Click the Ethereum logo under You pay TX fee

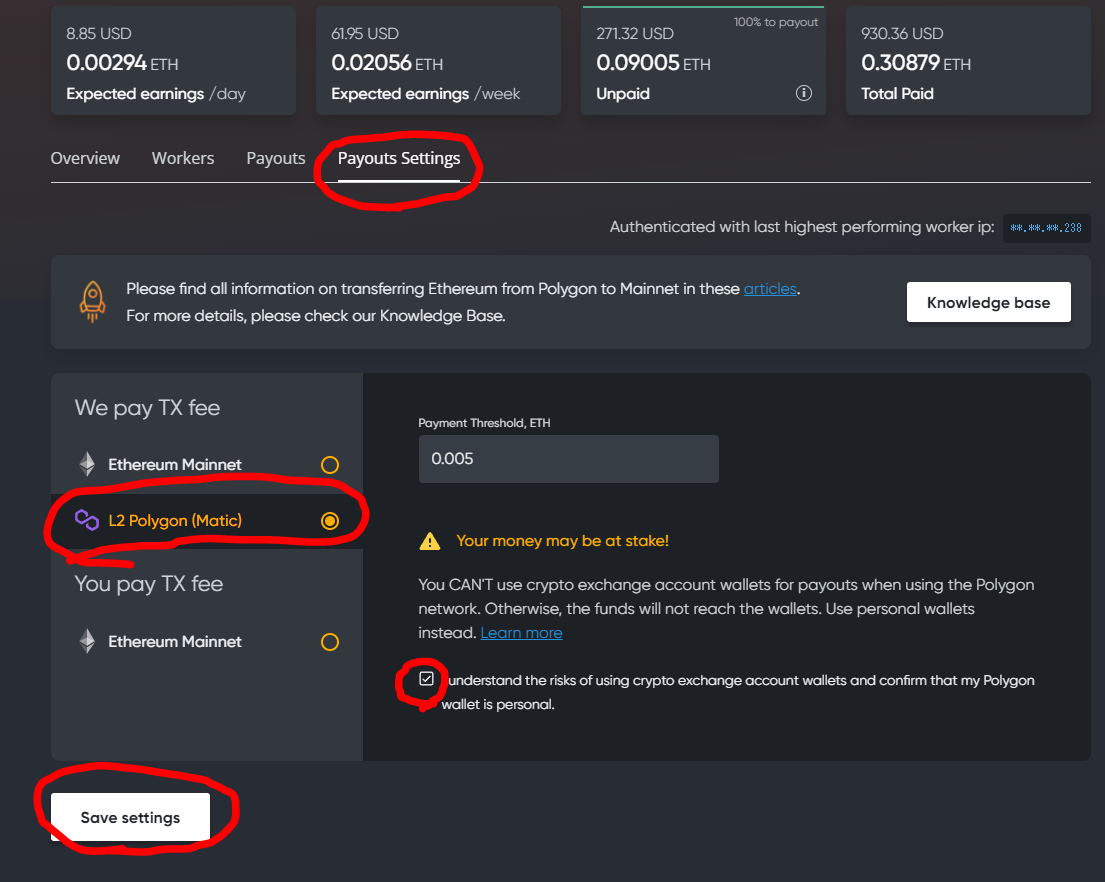[88, 641]
